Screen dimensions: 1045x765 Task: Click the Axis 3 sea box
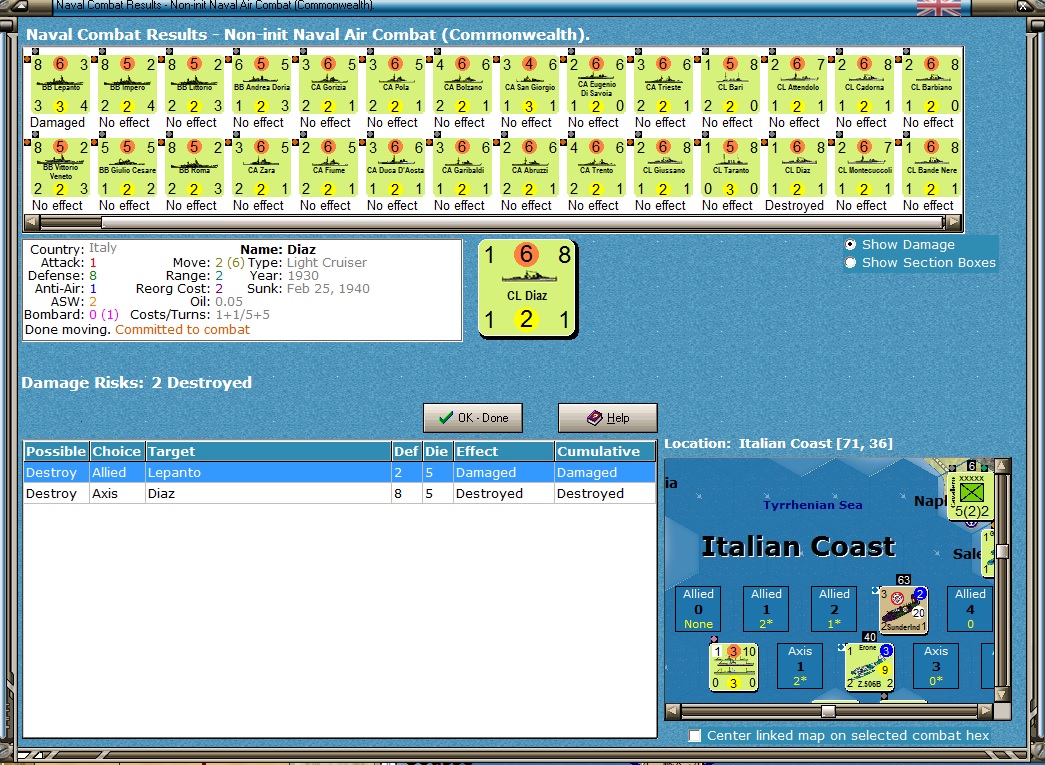click(x=936, y=666)
